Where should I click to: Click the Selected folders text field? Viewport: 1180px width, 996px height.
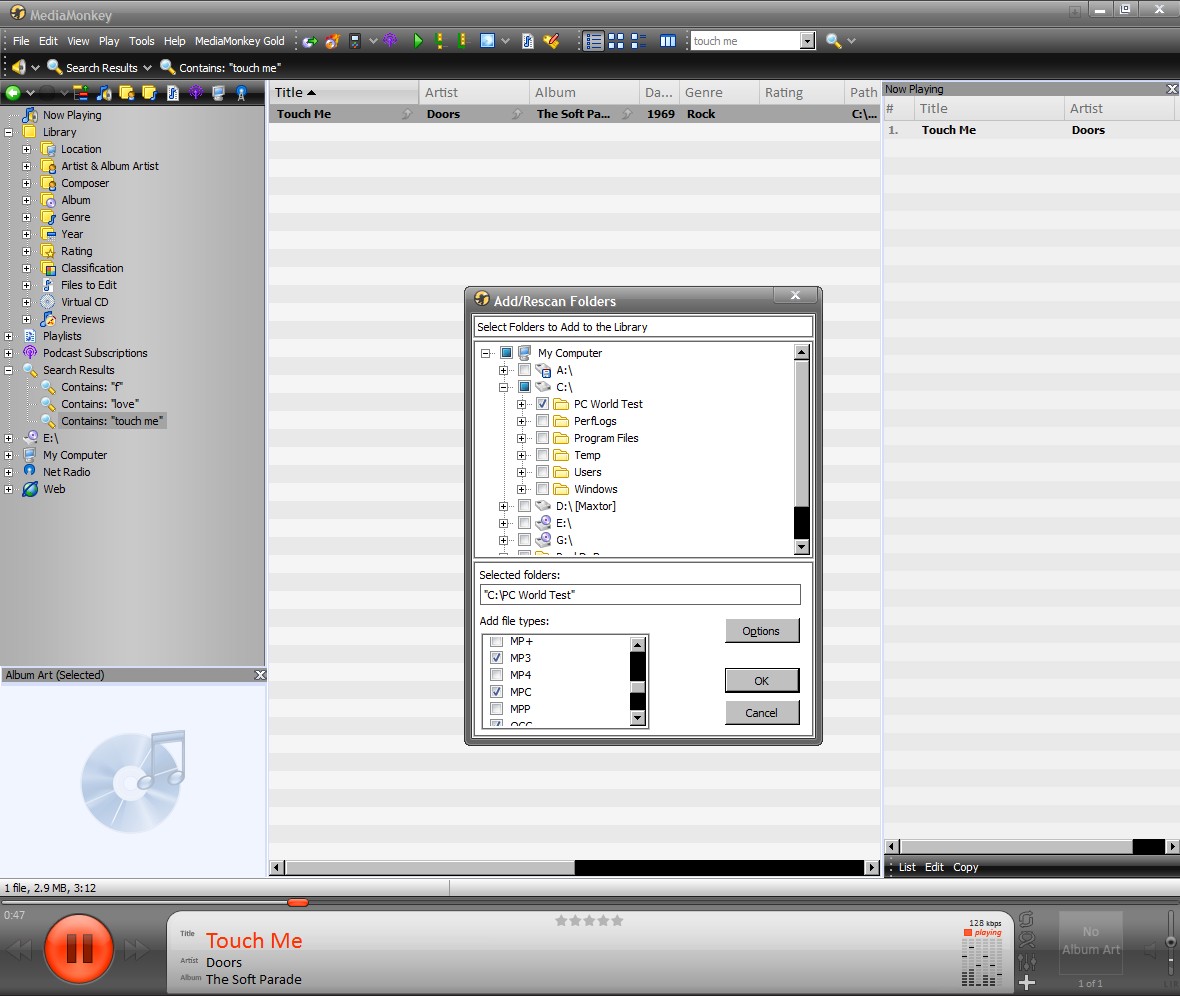click(640, 595)
